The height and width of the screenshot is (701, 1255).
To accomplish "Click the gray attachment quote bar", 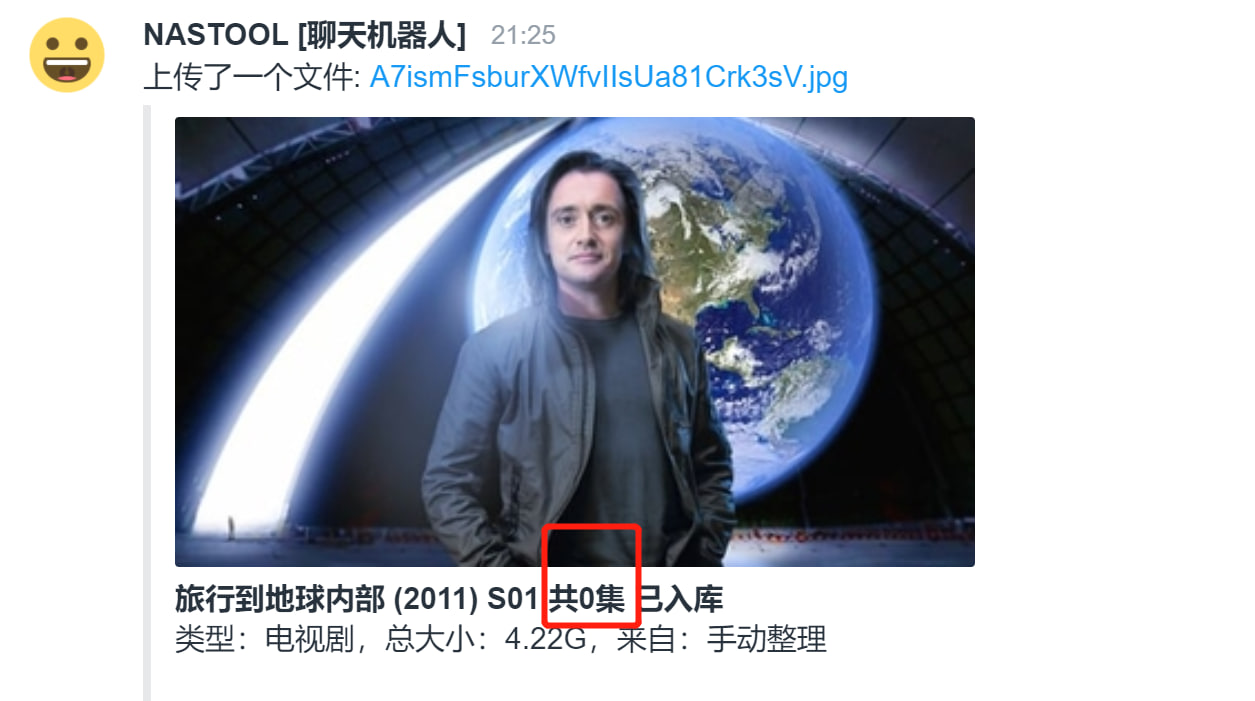I will [x=147, y=402].
